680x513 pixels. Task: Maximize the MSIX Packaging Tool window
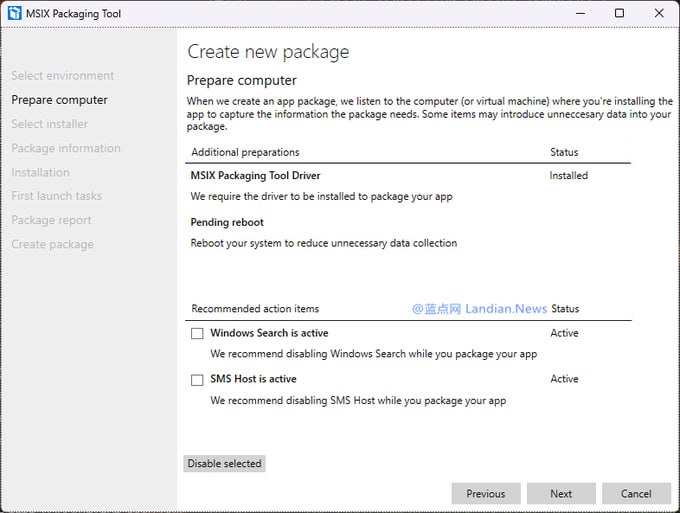[x=619, y=13]
